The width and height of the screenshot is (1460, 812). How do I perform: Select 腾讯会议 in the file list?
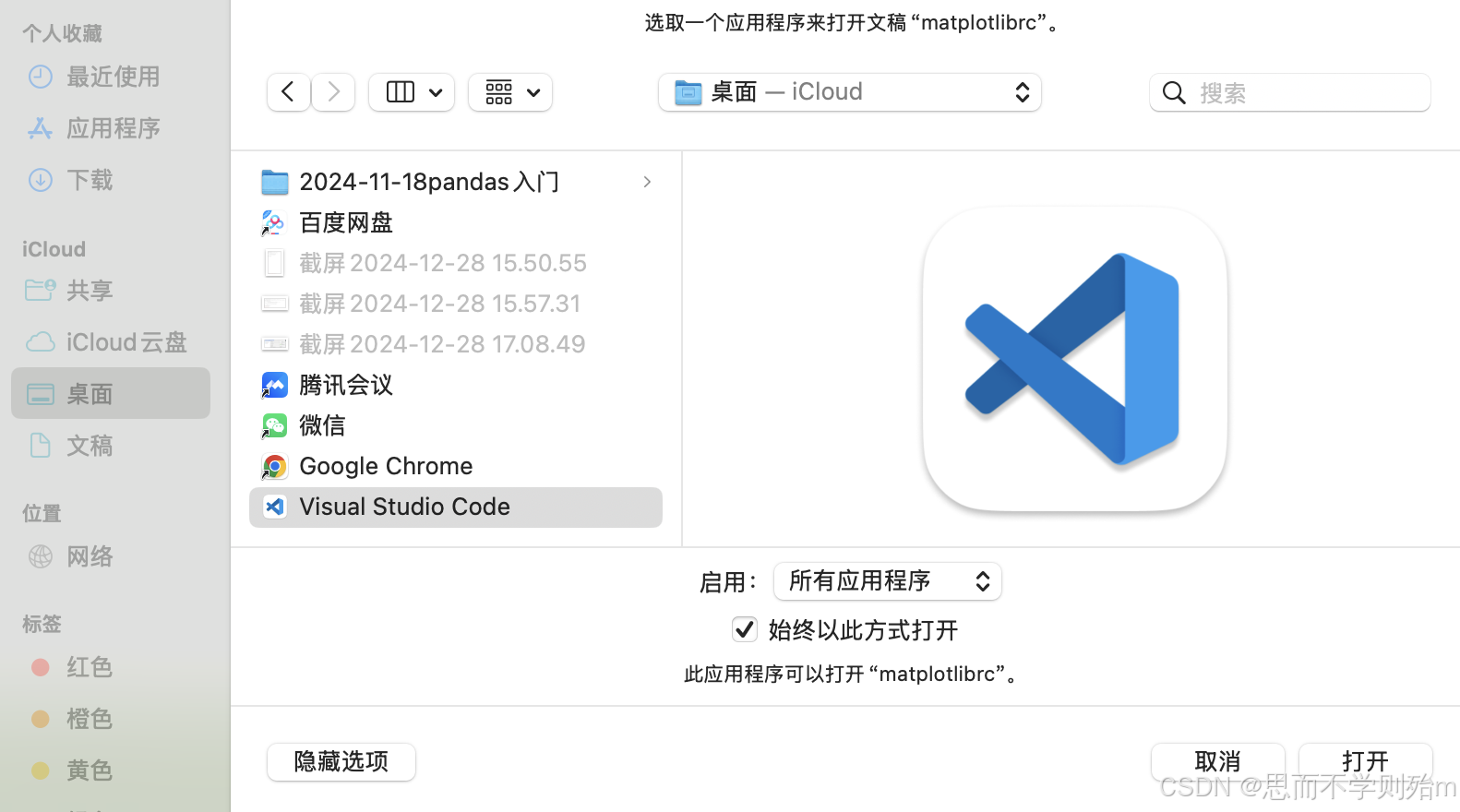[456, 385]
